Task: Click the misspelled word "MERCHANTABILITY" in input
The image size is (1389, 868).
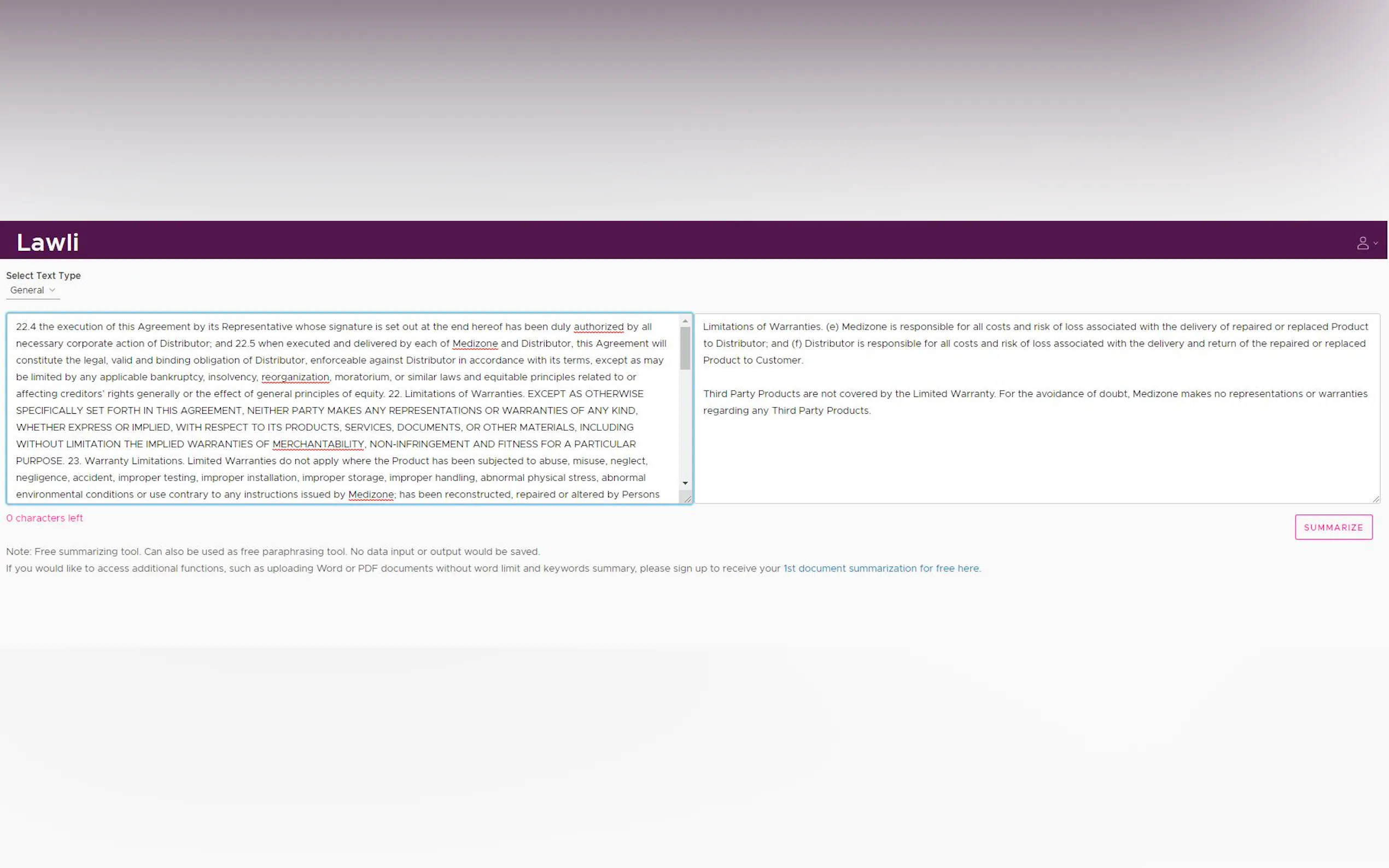Action: pyautogui.click(x=318, y=444)
